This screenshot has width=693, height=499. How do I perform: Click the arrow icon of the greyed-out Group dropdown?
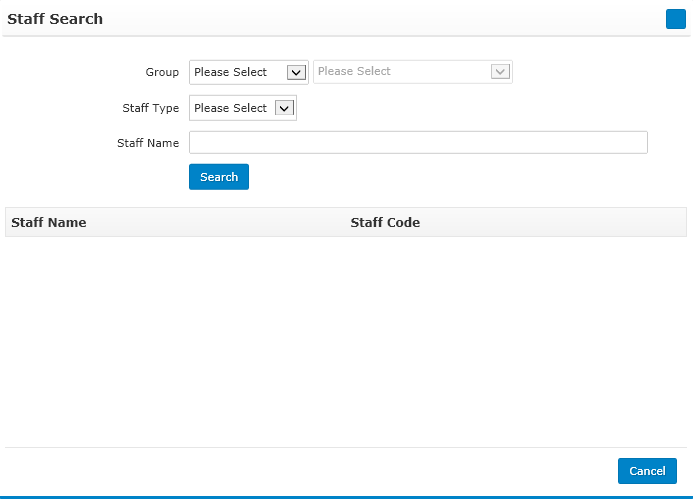pos(500,72)
